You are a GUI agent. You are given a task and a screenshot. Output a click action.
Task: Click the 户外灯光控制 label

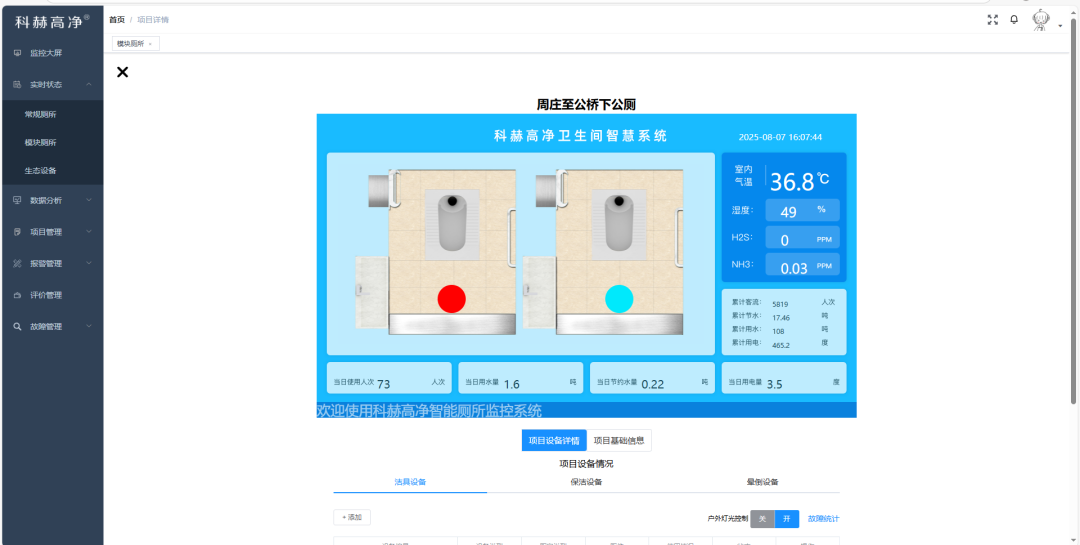(x=727, y=519)
